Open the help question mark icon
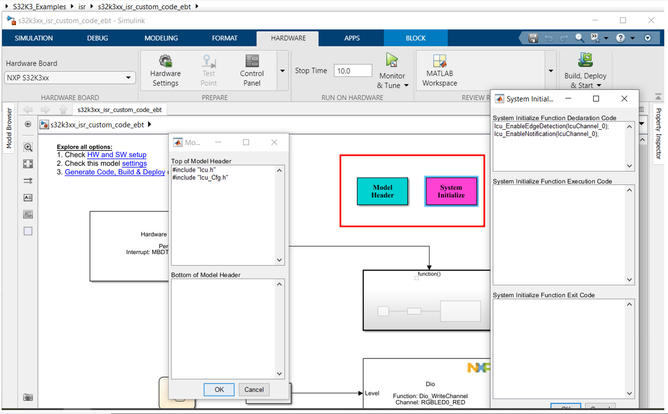The image size is (668, 414). (620, 38)
